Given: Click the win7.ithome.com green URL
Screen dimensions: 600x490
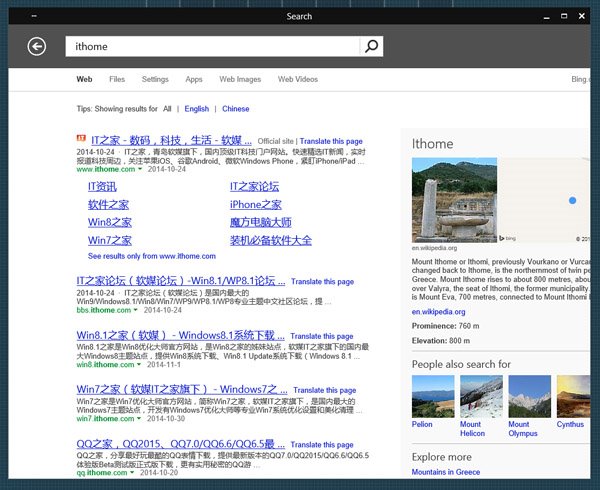Looking at the screenshot, I should (105, 418).
